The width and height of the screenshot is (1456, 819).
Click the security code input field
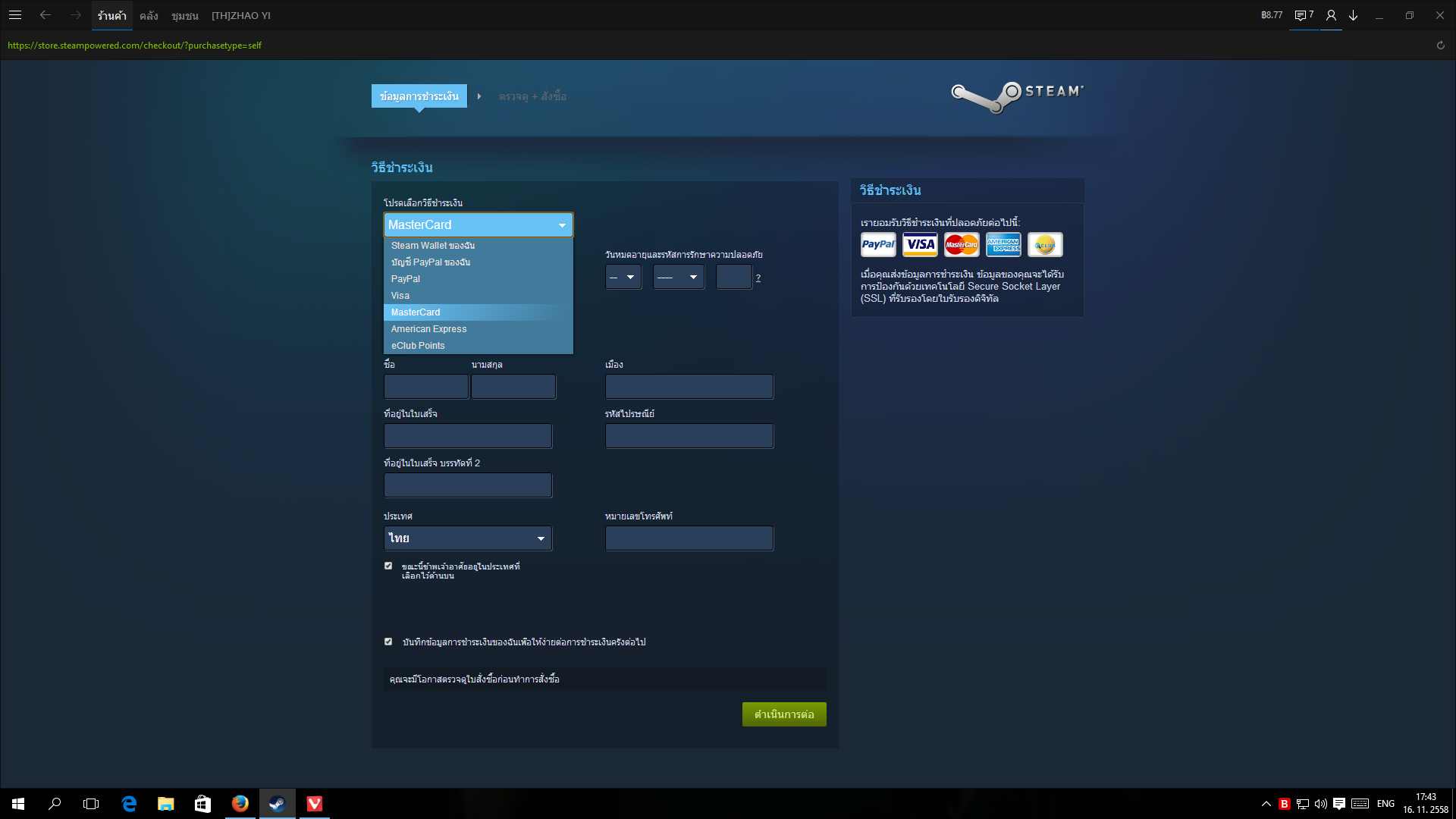(x=734, y=277)
